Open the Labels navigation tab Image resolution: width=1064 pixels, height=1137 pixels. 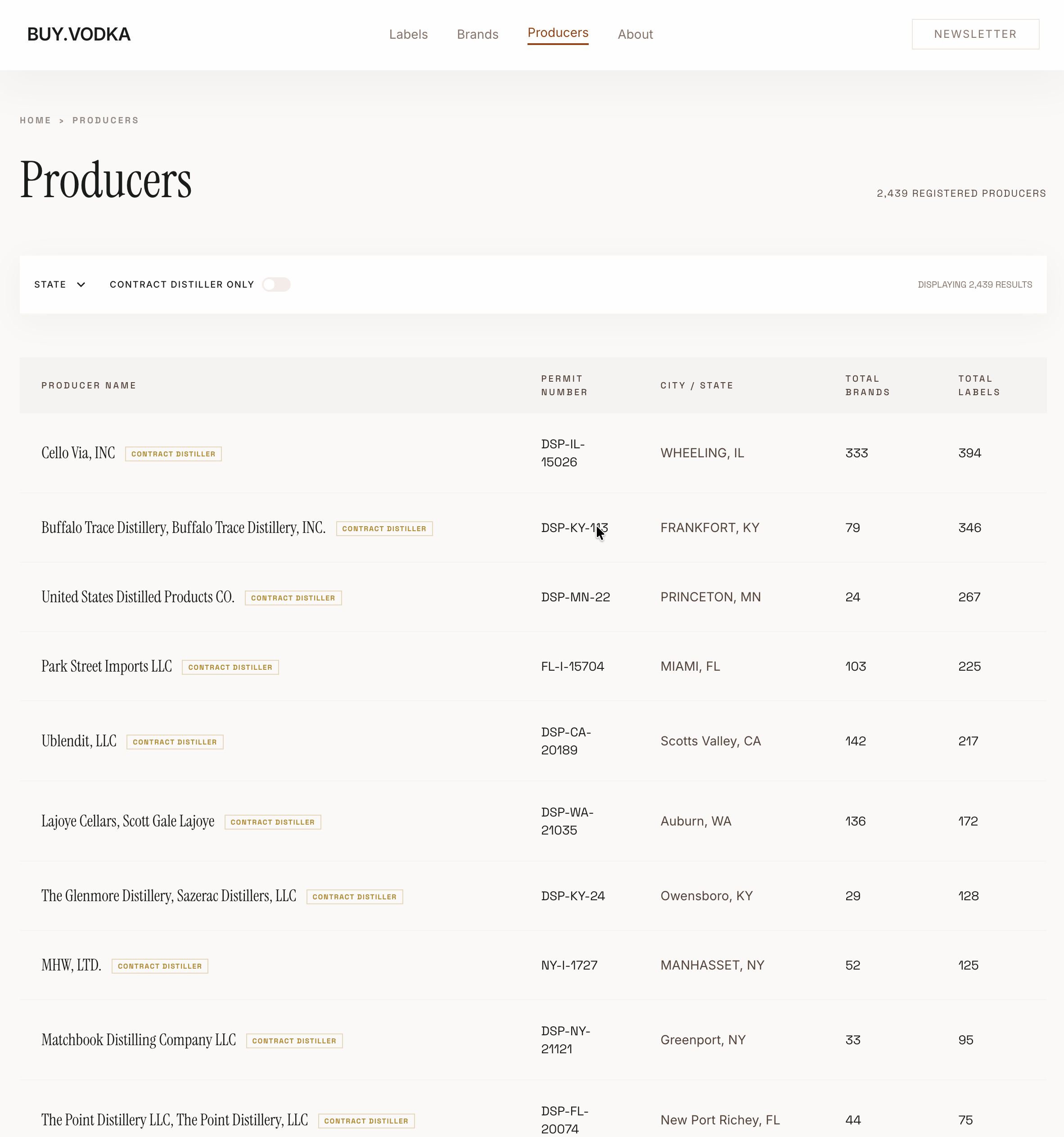408,34
